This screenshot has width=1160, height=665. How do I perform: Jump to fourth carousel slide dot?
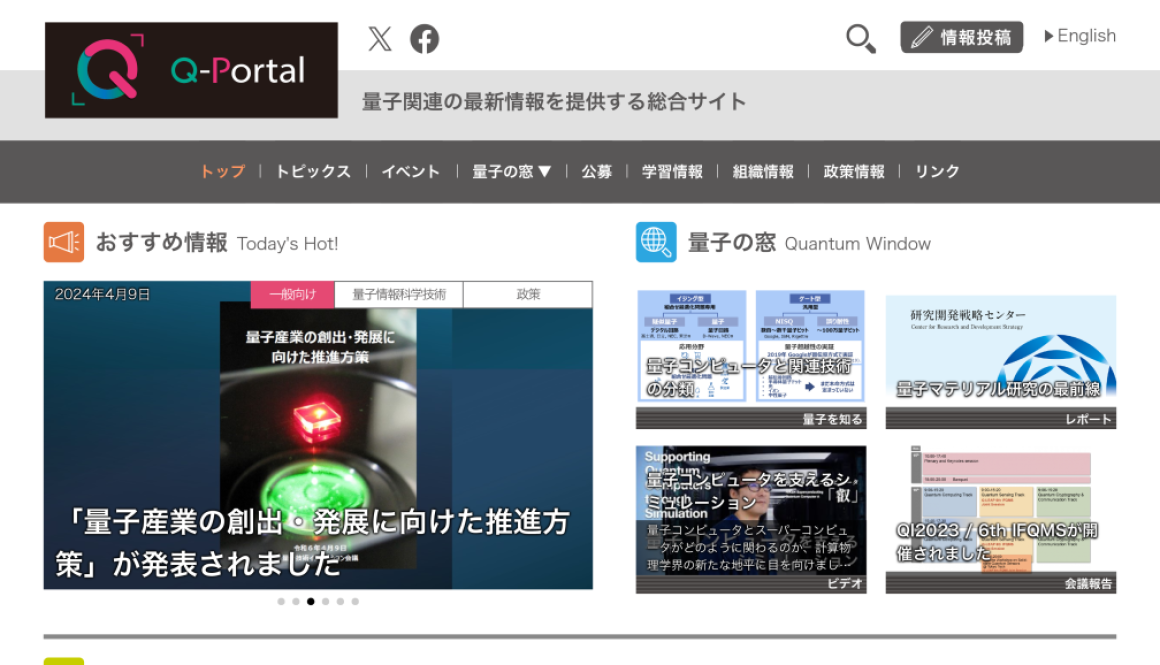click(326, 601)
